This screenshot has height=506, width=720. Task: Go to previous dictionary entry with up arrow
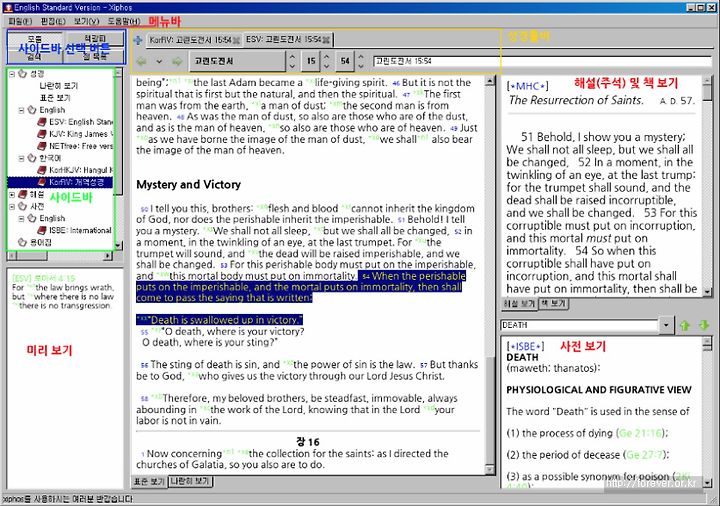pos(685,326)
